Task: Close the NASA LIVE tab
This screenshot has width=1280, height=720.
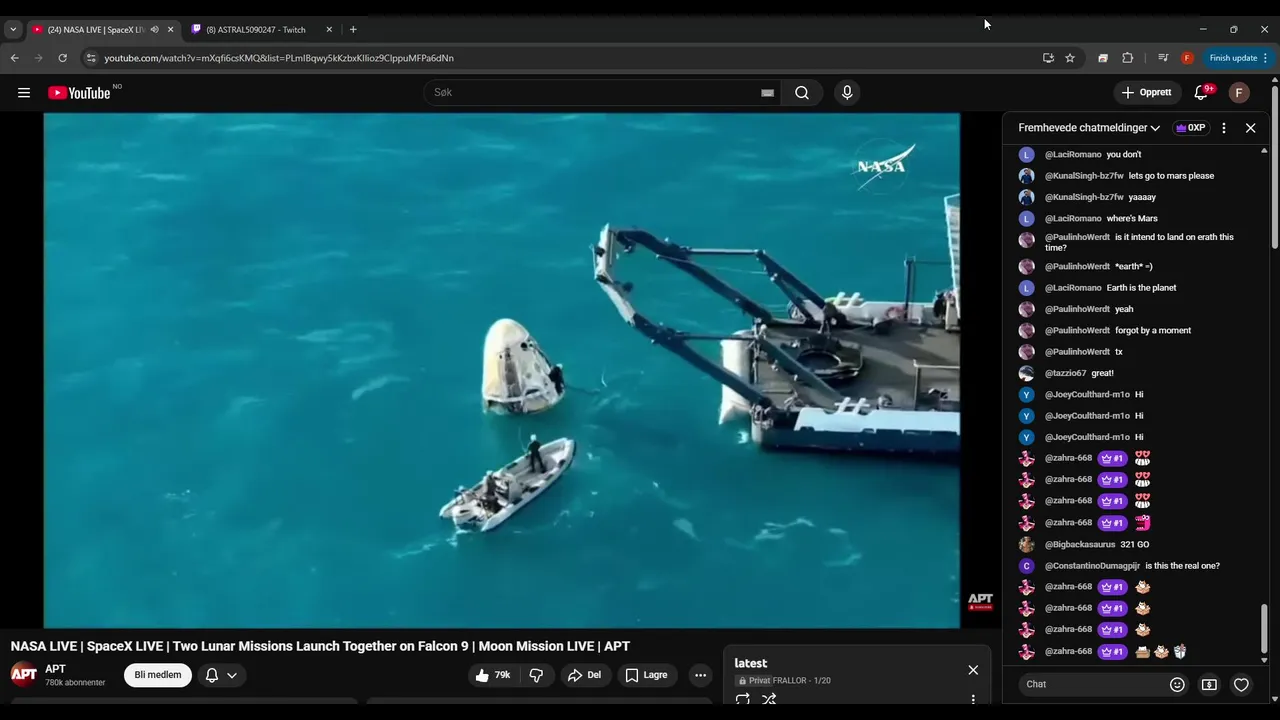Action: pos(170,30)
